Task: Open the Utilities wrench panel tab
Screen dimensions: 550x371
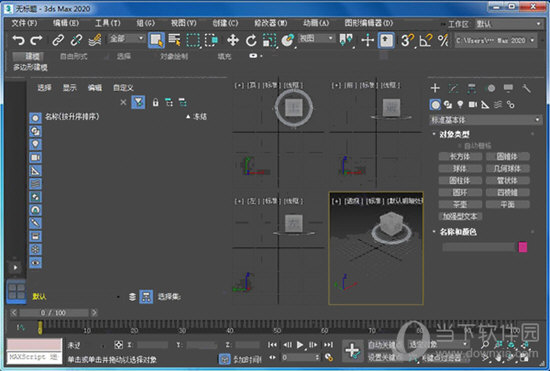Action: click(x=526, y=88)
